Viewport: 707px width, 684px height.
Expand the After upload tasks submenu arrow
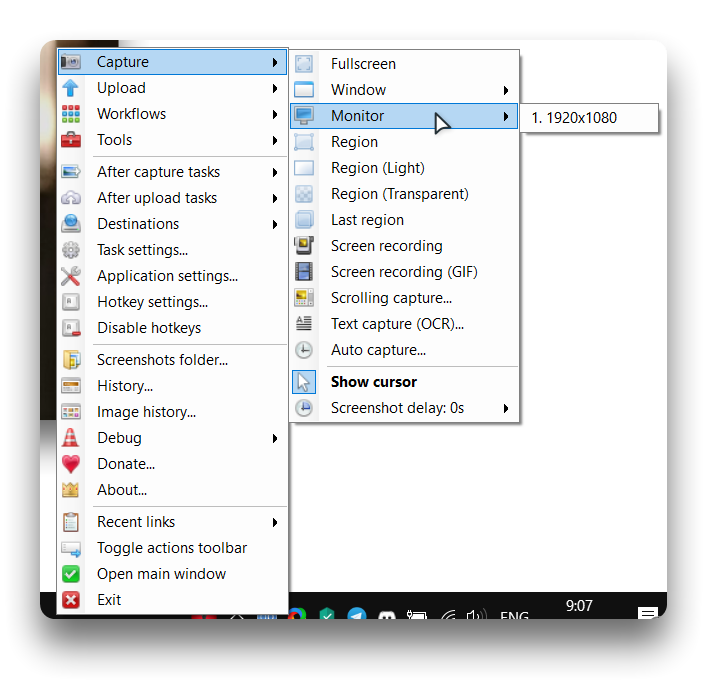[x=275, y=198]
